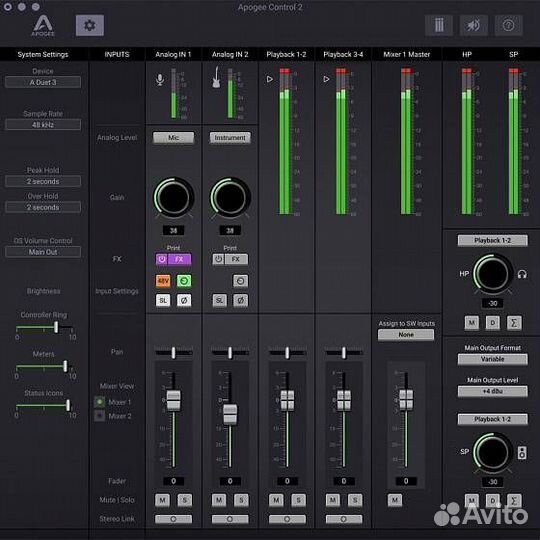Click Dim button under HP knob
The height and width of the screenshot is (540, 540).
point(492,323)
